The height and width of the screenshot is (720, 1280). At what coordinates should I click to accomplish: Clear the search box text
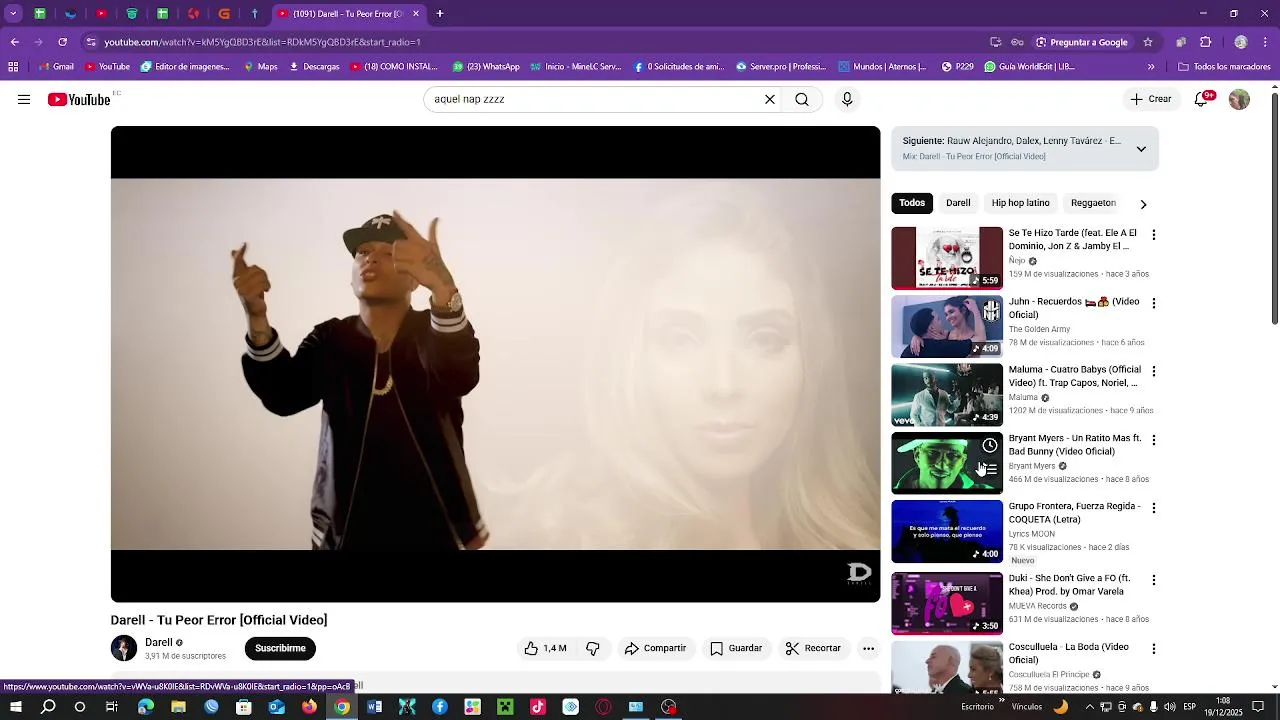coord(770,99)
